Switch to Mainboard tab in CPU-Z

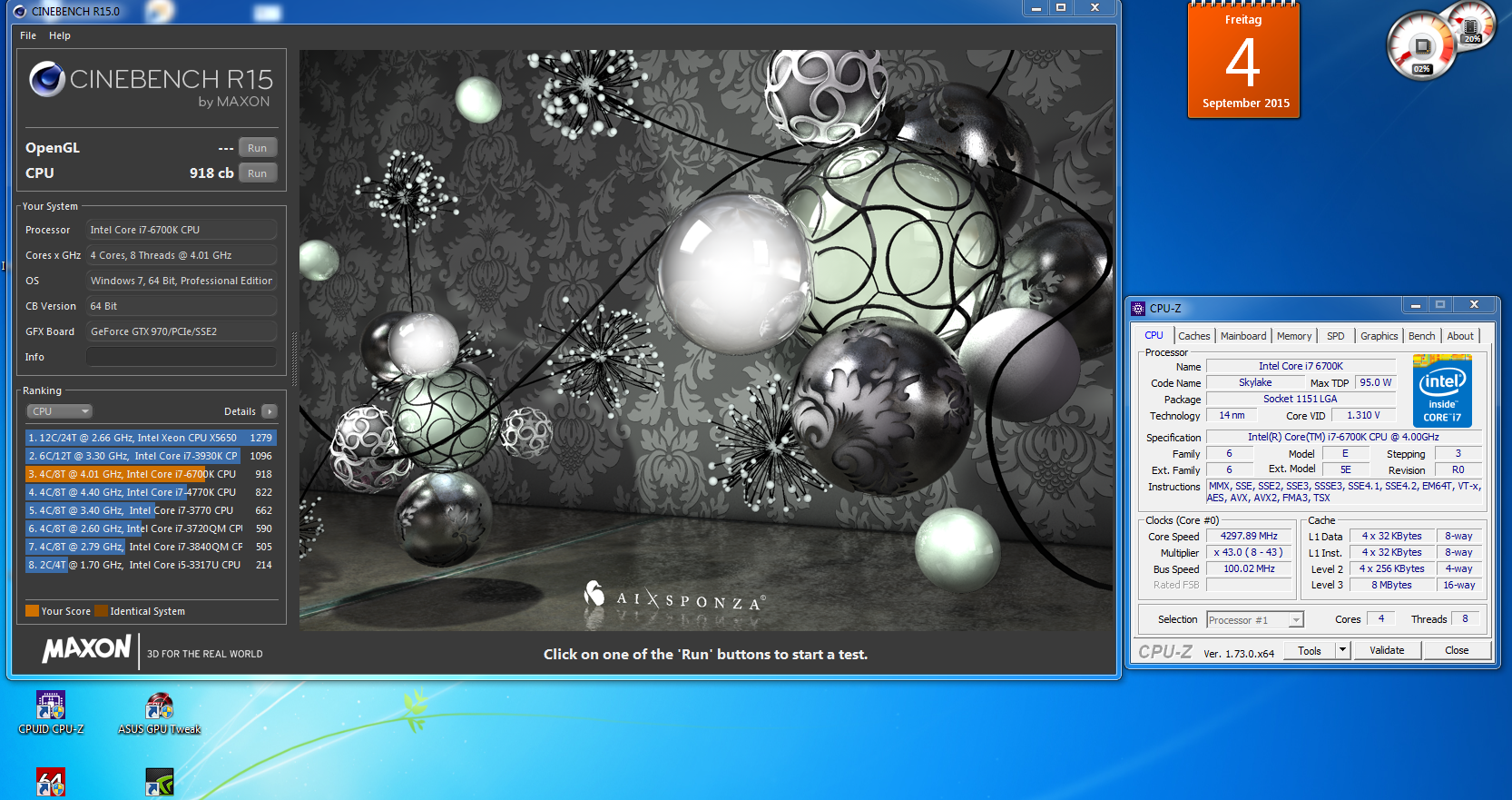click(1242, 336)
